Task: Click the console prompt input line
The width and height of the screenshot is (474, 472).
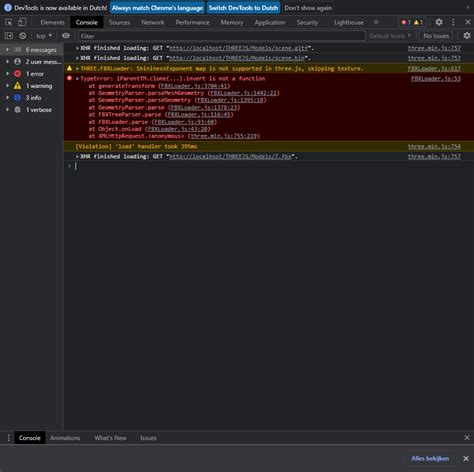Action: coord(268,166)
